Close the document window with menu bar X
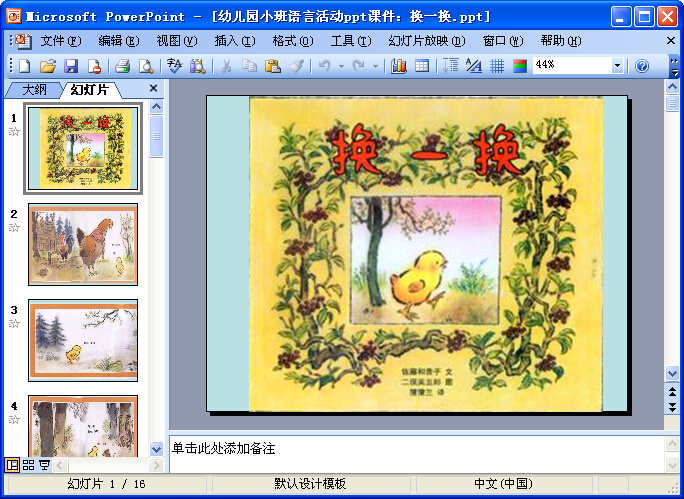684x499 pixels. (x=671, y=41)
